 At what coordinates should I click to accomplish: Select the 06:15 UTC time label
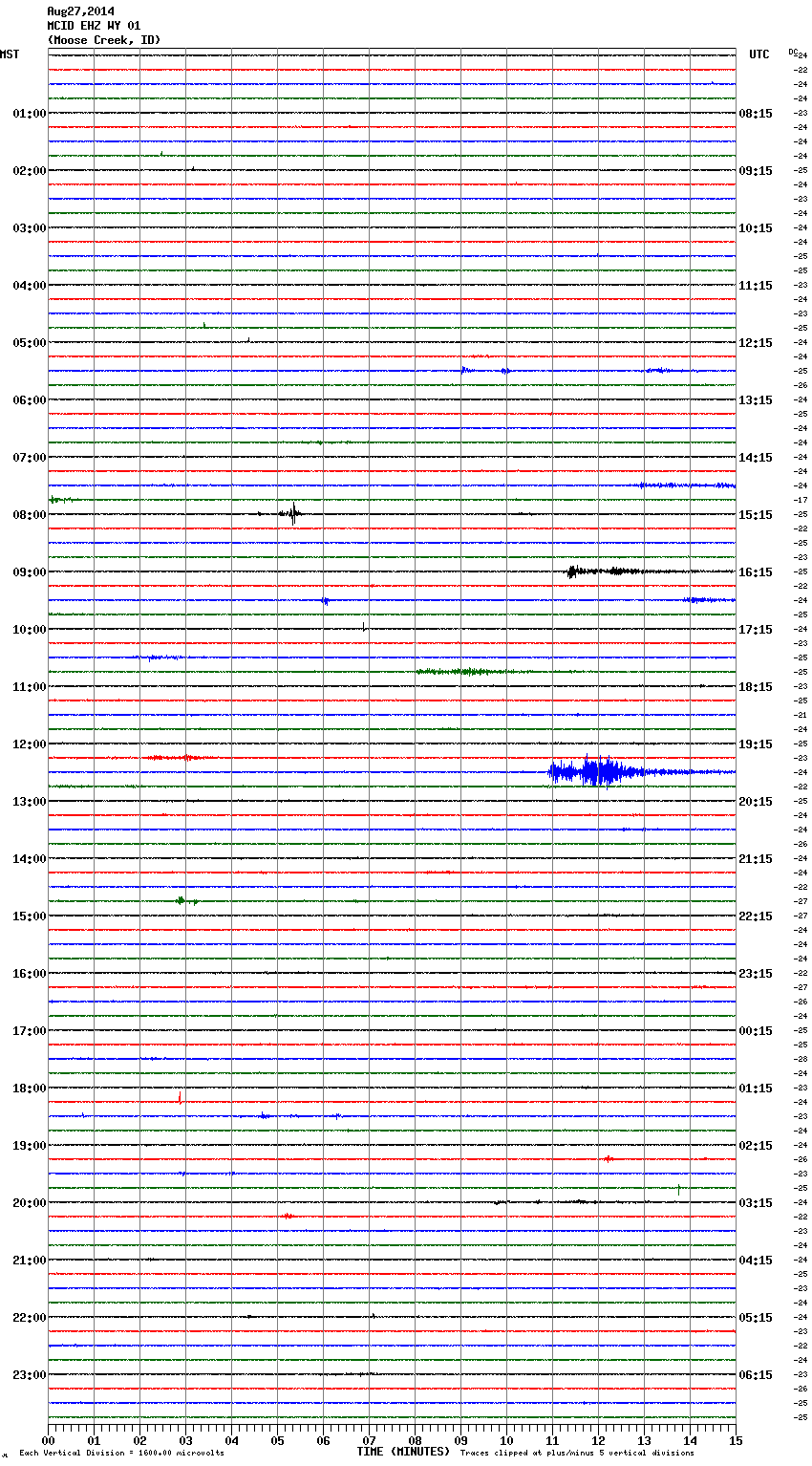click(756, 1375)
